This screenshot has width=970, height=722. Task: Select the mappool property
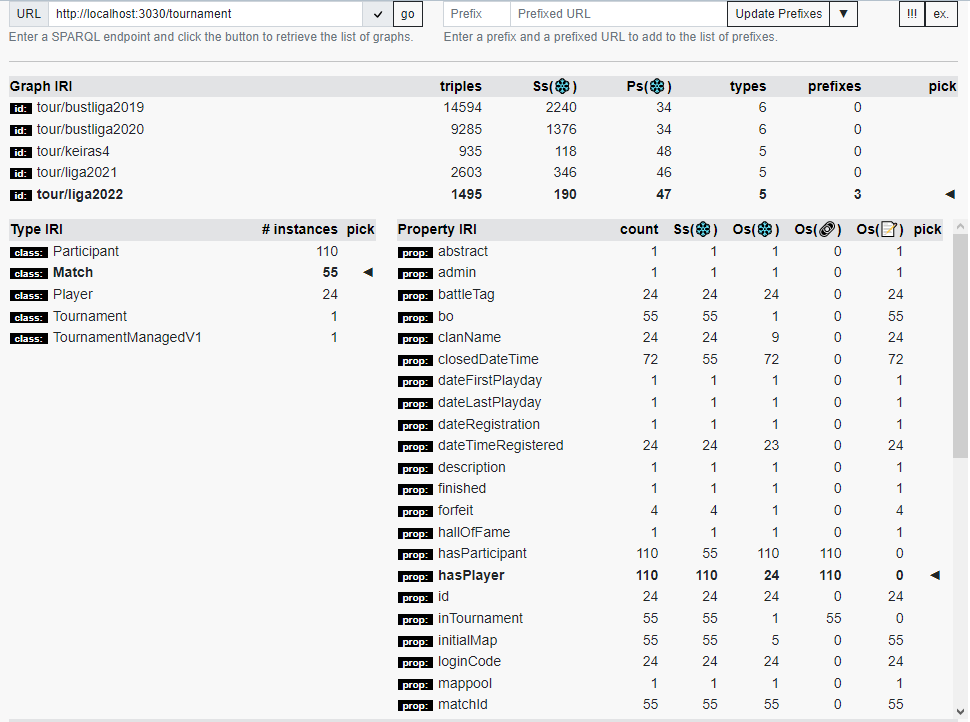(x=465, y=684)
